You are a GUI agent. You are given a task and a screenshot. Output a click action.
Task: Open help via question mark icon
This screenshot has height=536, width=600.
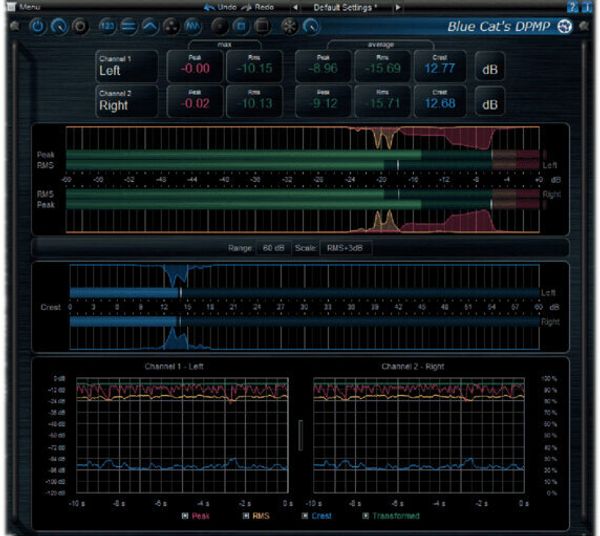tap(573, 7)
